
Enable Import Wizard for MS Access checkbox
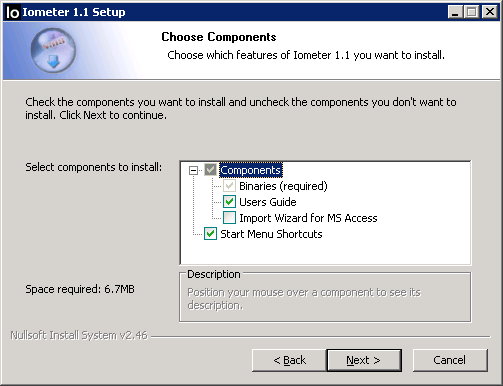pyautogui.click(x=229, y=218)
